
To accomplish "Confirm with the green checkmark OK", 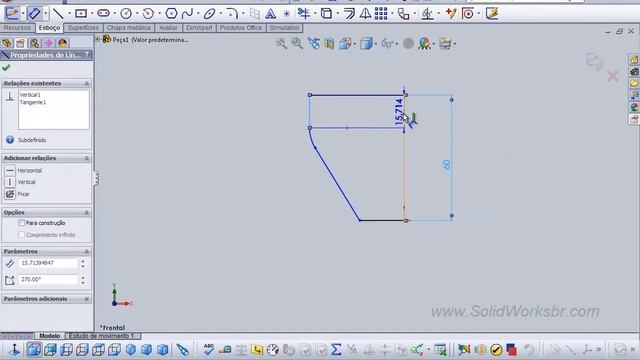I will [6, 68].
